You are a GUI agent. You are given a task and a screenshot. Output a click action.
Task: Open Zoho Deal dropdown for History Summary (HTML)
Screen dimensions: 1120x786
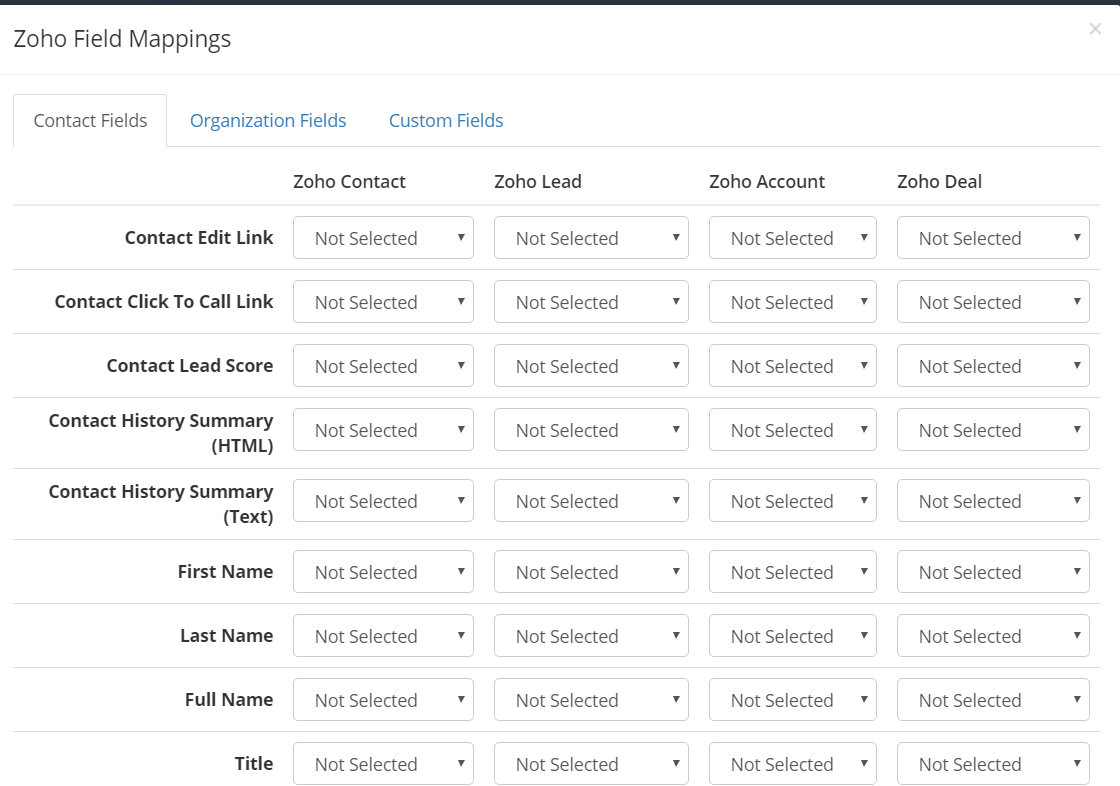[x=994, y=429]
